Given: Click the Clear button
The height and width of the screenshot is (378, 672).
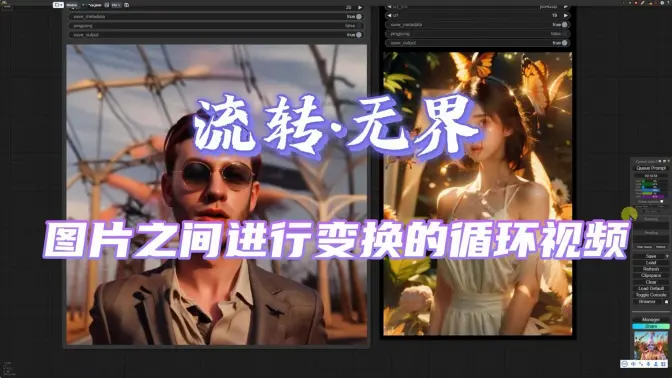Looking at the screenshot, I should 651,282.
